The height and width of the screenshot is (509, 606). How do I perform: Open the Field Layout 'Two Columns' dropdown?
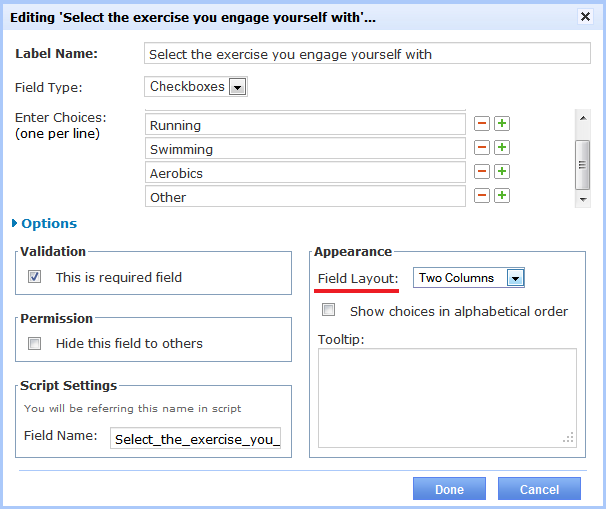[515, 278]
